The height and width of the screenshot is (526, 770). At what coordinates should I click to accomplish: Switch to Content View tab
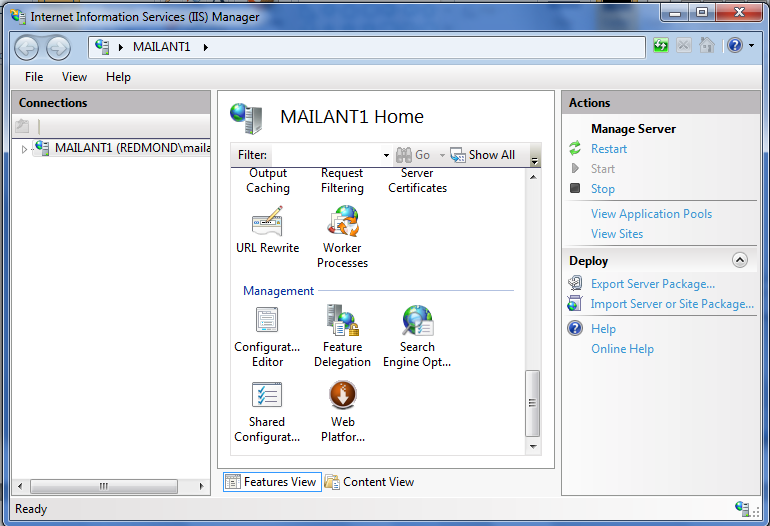pyautogui.click(x=369, y=482)
